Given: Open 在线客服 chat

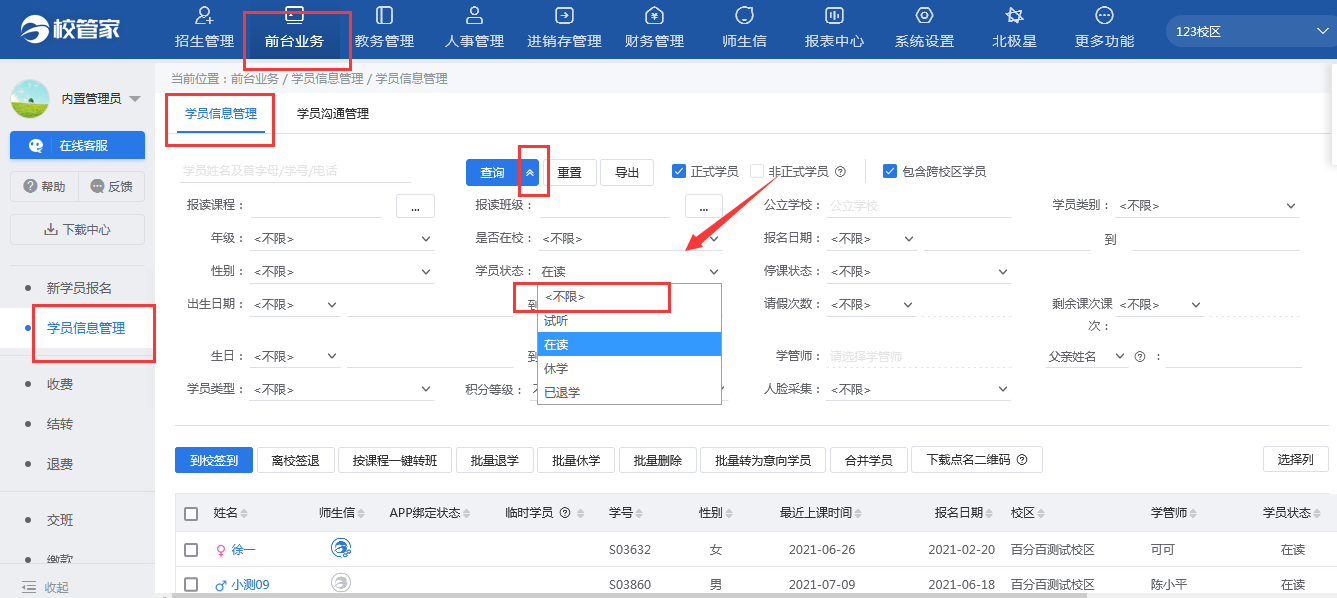Looking at the screenshot, I should coord(77,145).
